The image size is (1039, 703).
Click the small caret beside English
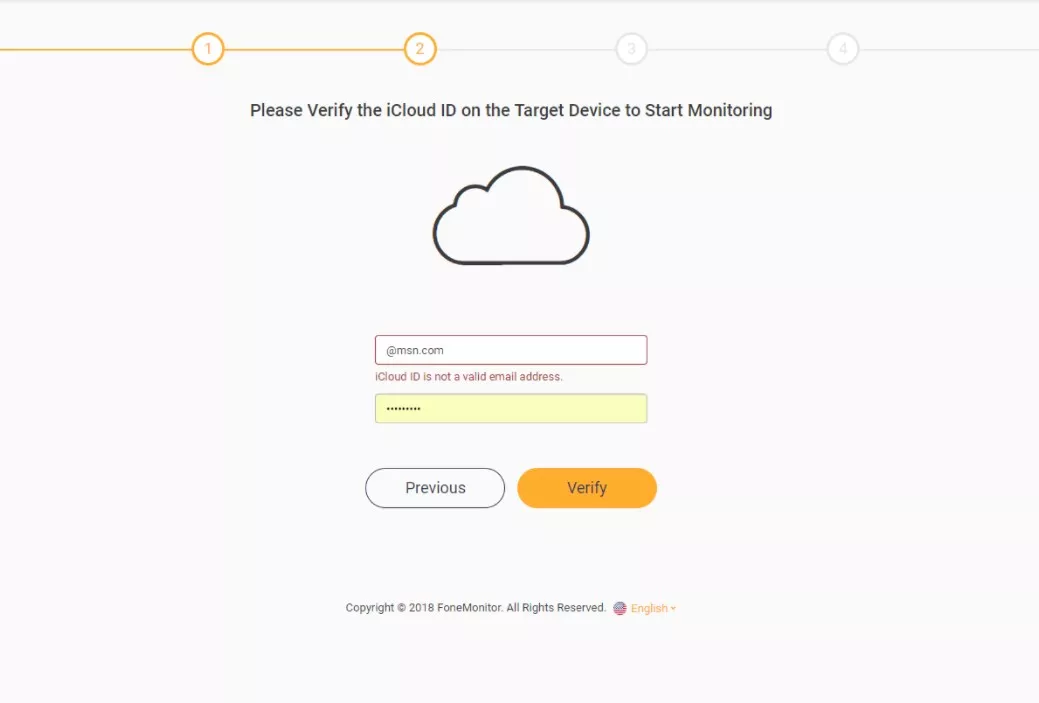pyautogui.click(x=673, y=609)
